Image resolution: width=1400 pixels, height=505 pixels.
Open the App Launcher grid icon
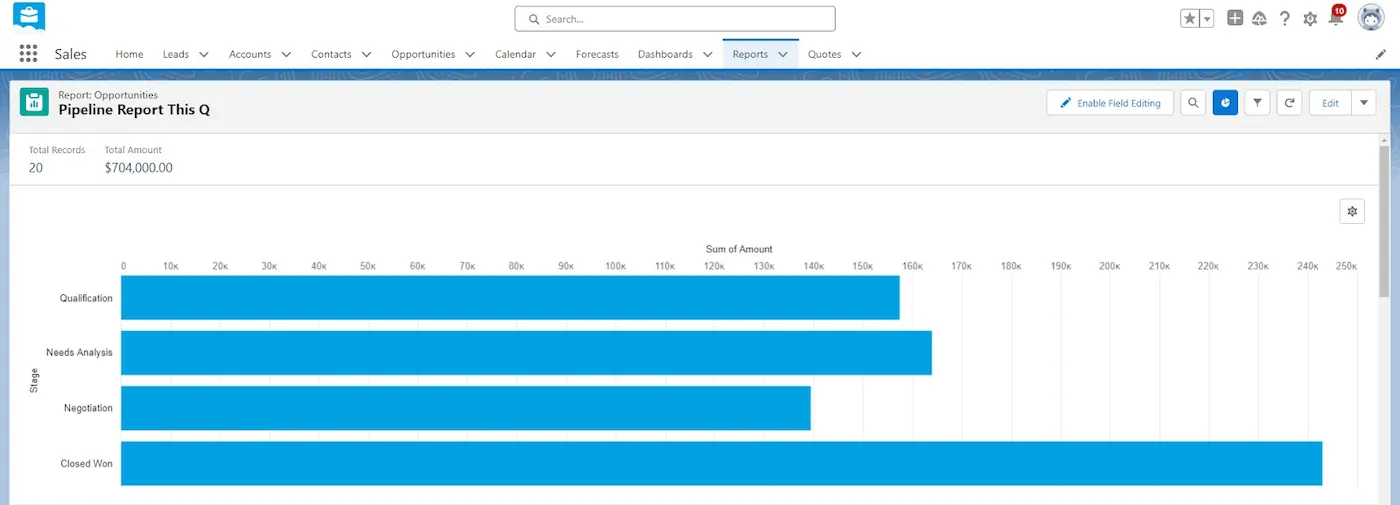tap(28, 54)
